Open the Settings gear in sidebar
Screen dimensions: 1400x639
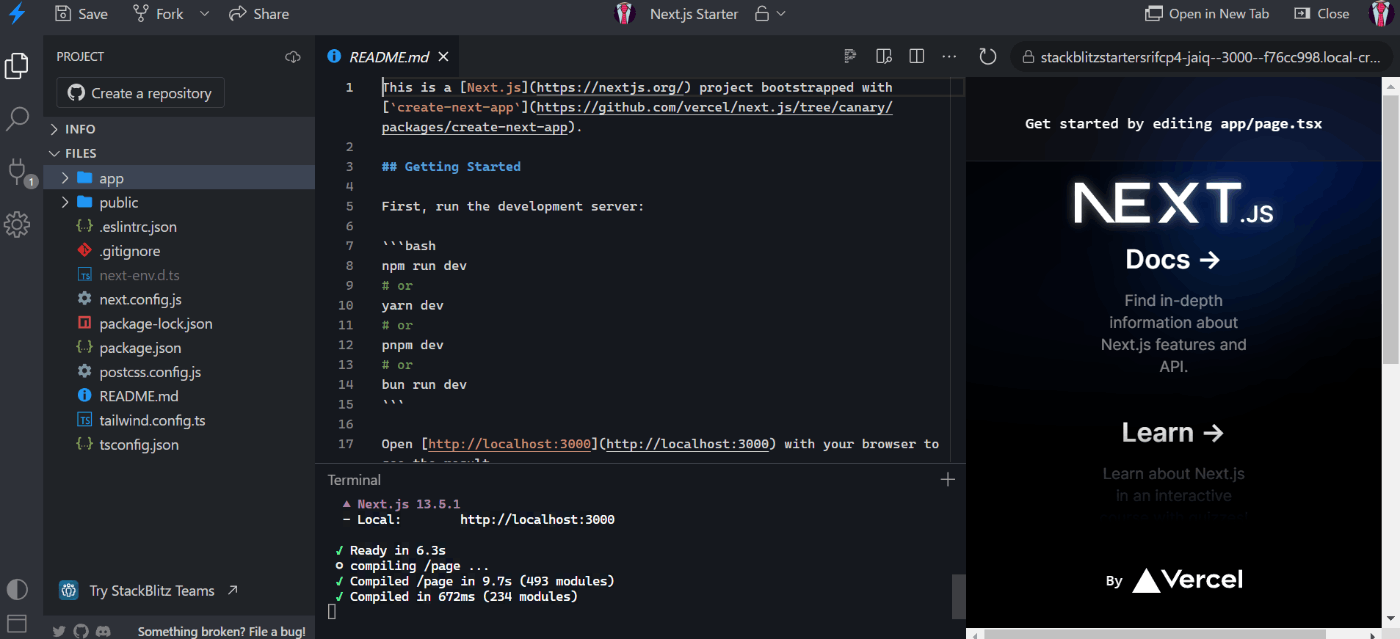pos(17,224)
